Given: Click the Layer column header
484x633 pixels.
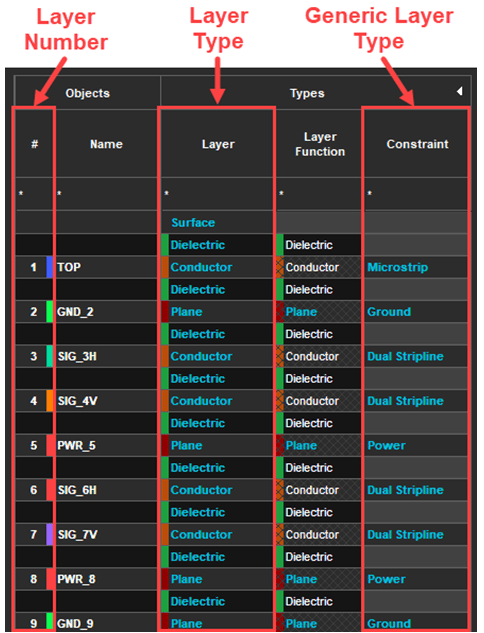Looking at the screenshot, I should click(x=218, y=144).
